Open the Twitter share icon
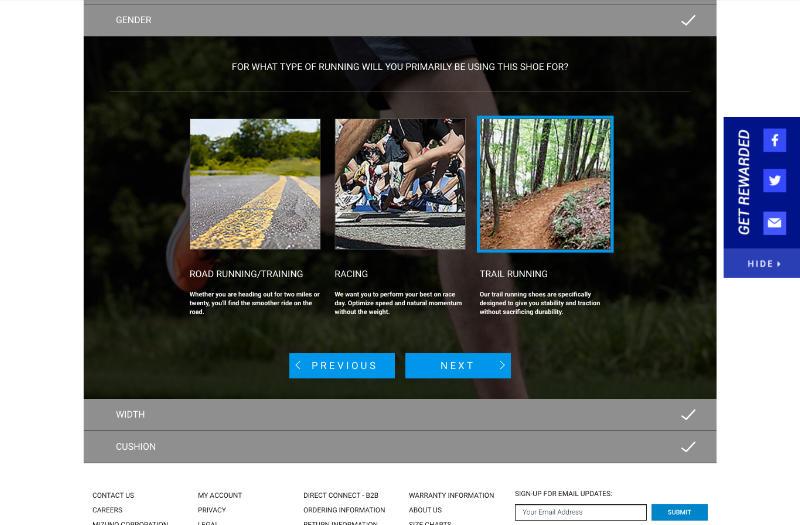Viewport: 800px width, 525px height. click(774, 180)
